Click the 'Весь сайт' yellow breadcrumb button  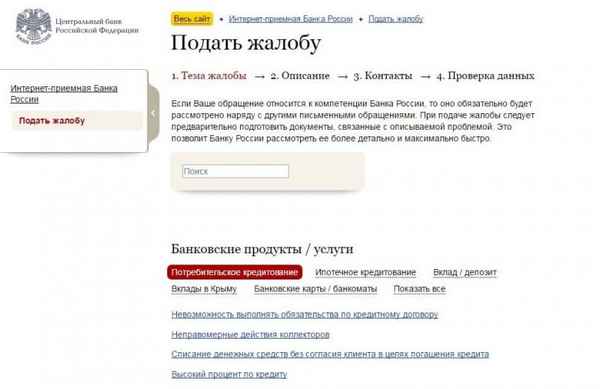pyautogui.click(x=192, y=19)
